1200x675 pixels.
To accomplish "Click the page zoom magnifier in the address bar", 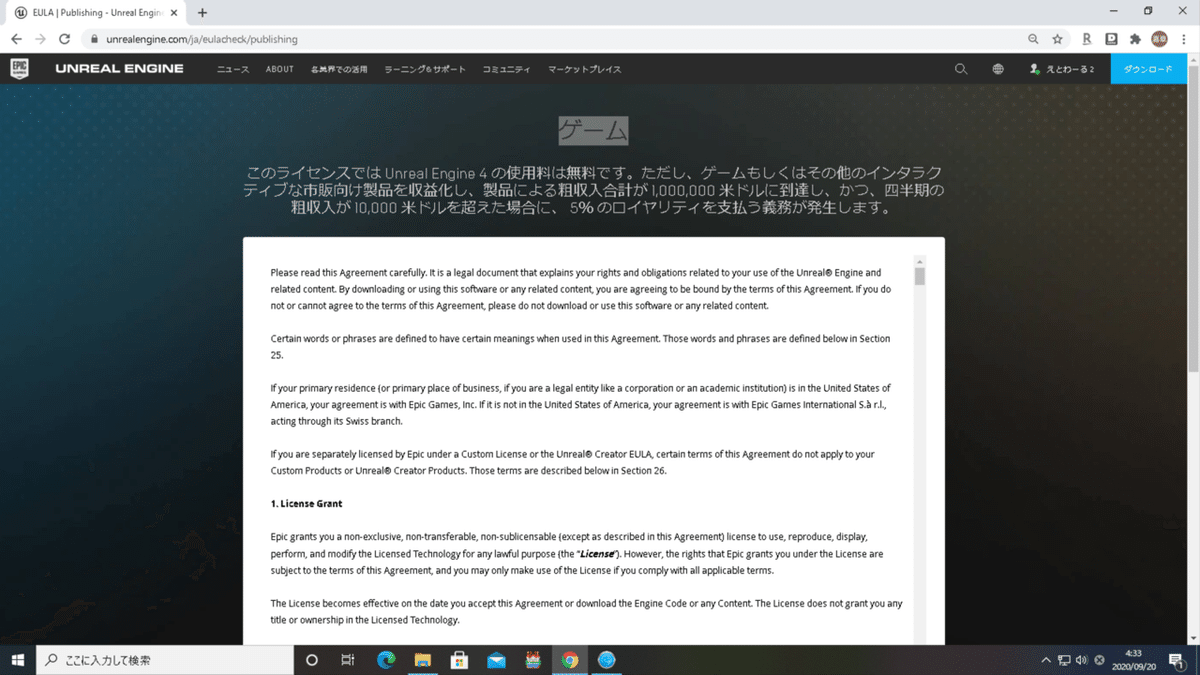I will pyautogui.click(x=1033, y=39).
